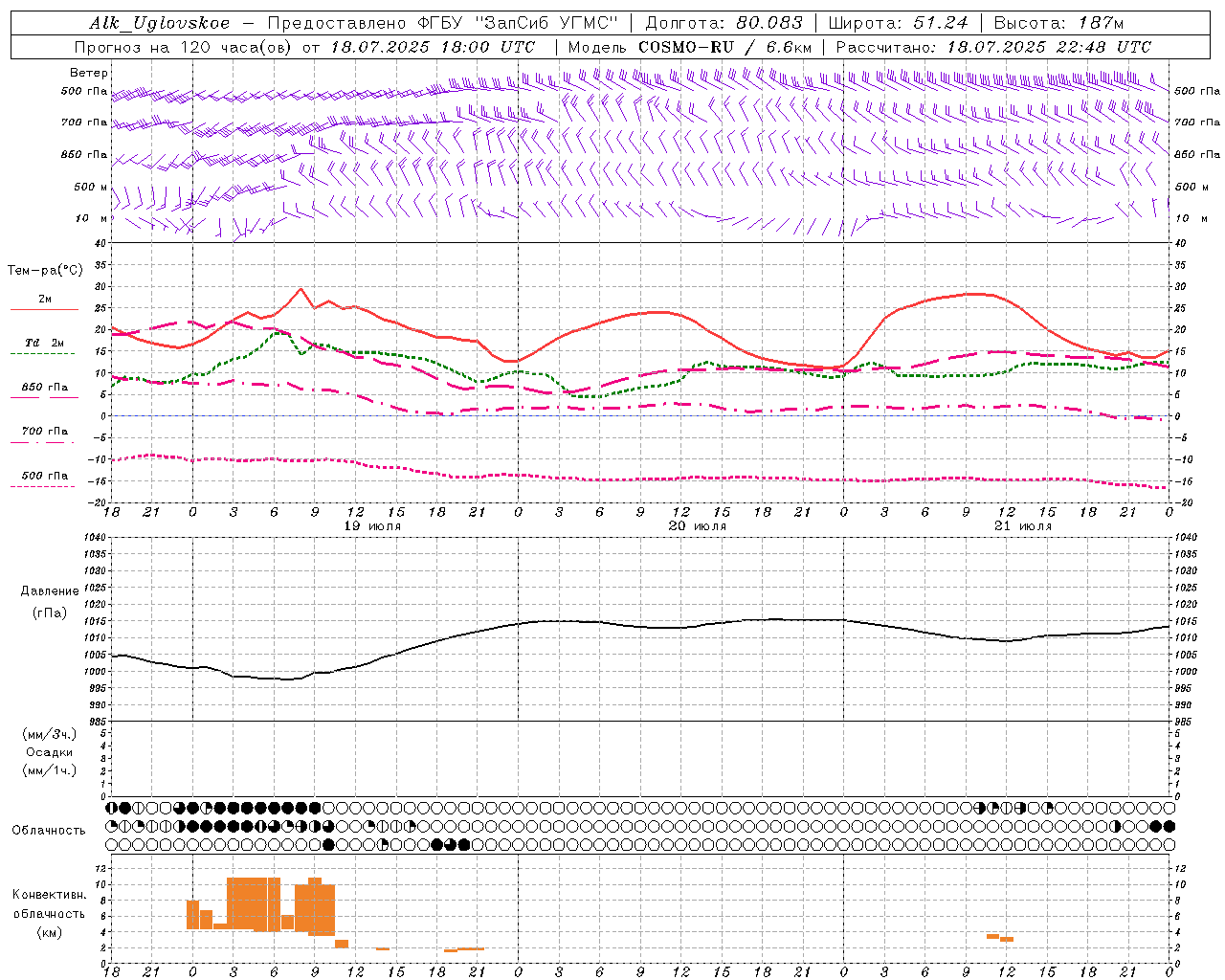
Task: Click the "(км)" unit under convective cloud label
Action: tap(50, 932)
